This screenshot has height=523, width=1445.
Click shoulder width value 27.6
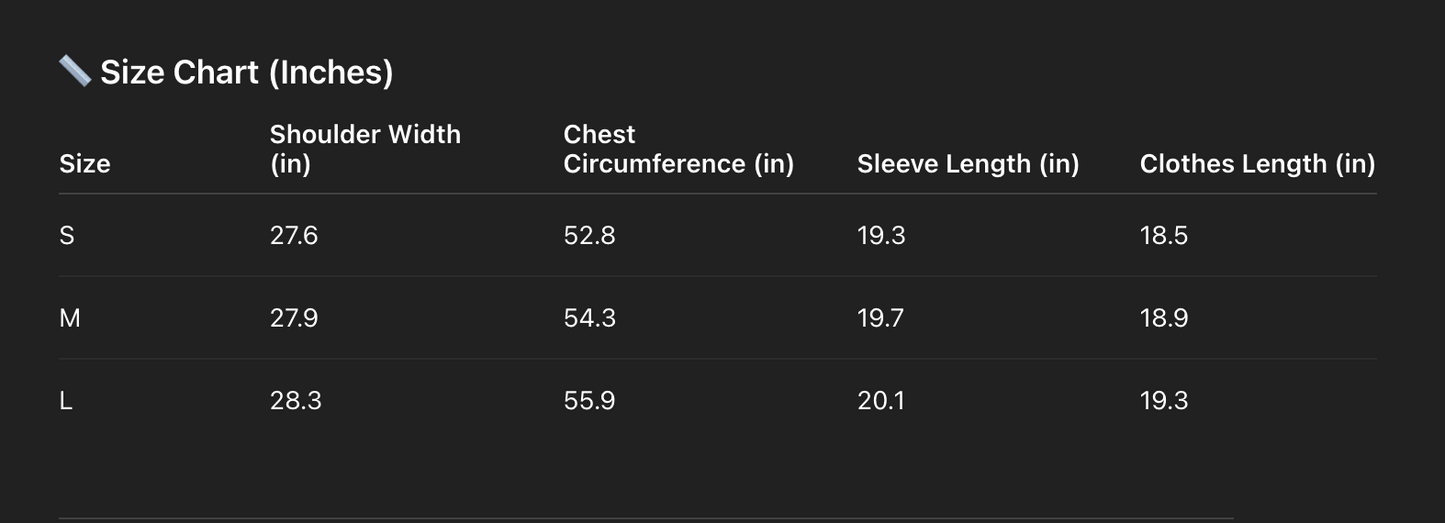pyautogui.click(x=294, y=236)
